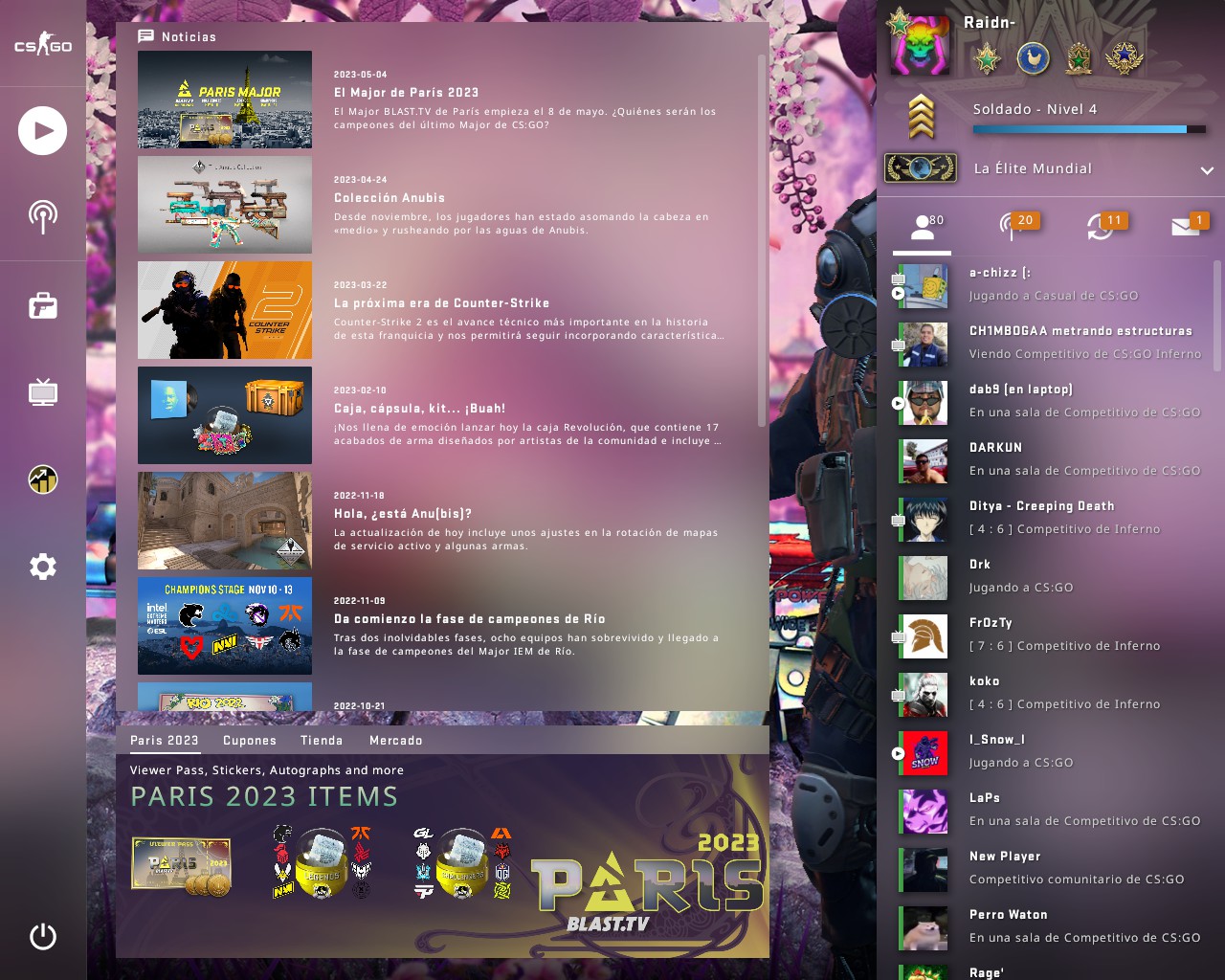1225x980 pixels.
Task: Select friend Ditya - Creeping Death
Action: click(1051, 519)
